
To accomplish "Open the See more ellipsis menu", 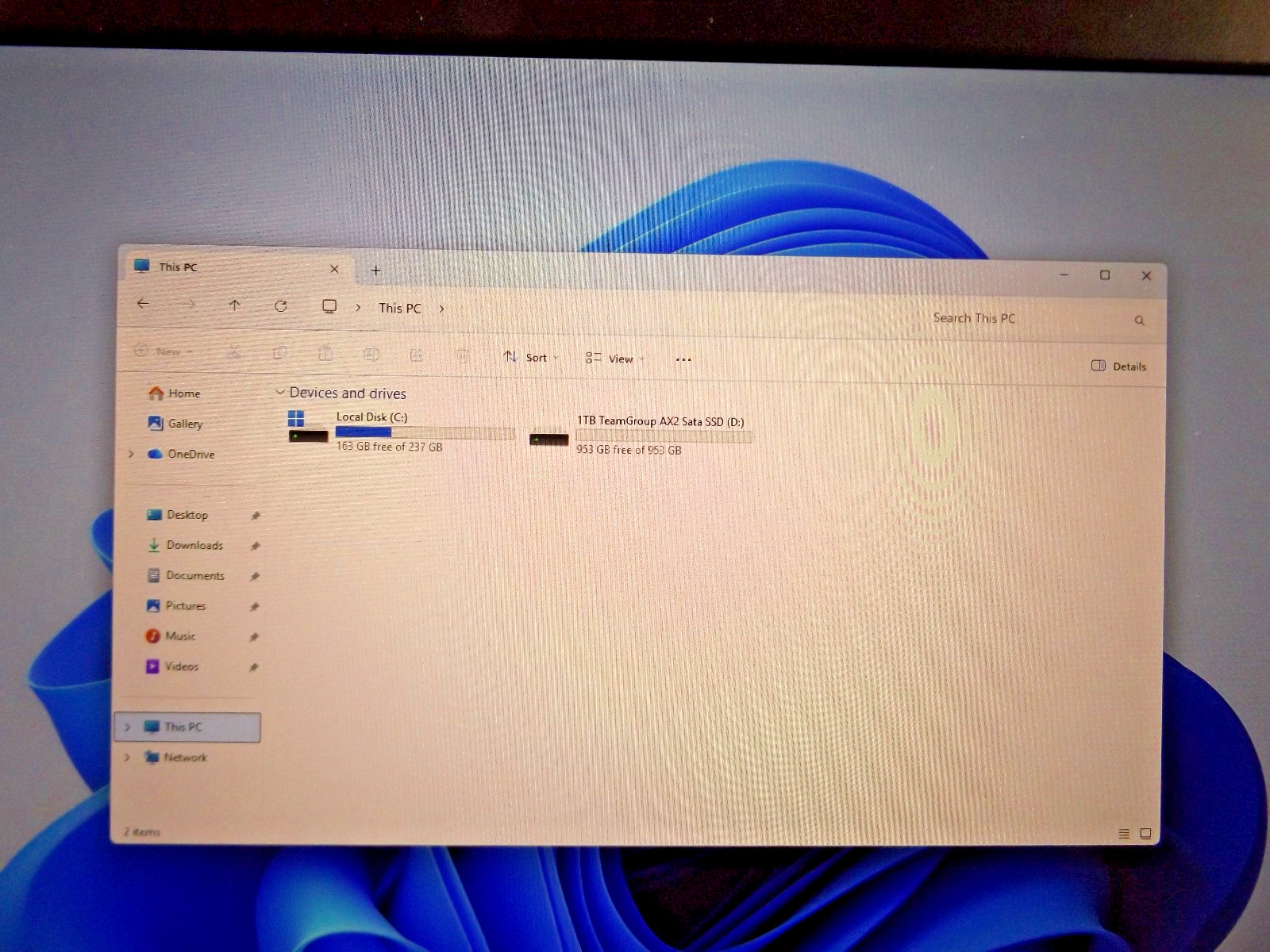I will coord(683,359).
